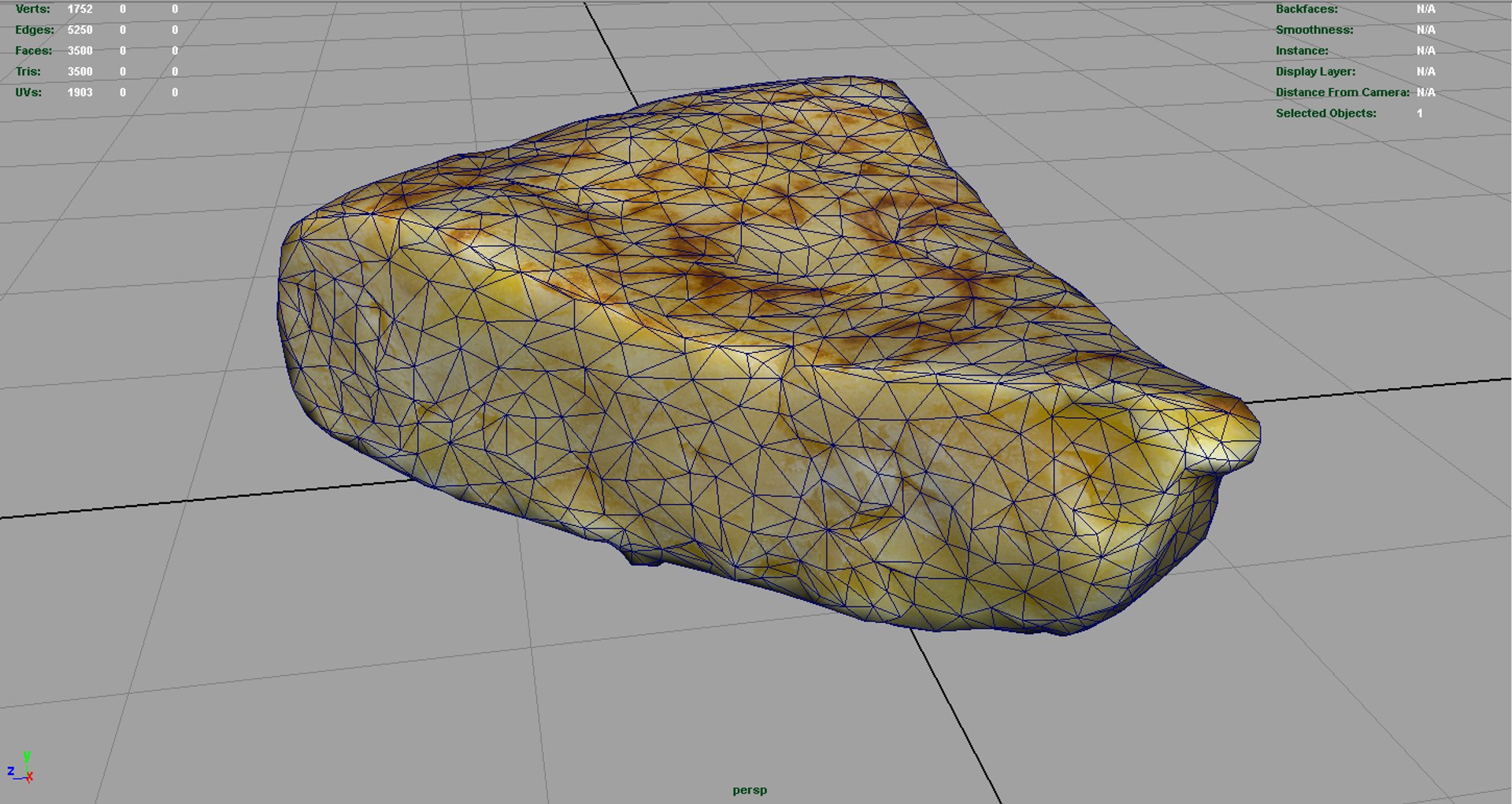Click the 'Verts:' heads-up display label
The width and height of the screenshot is (1512, 804).
coord(32,9)
